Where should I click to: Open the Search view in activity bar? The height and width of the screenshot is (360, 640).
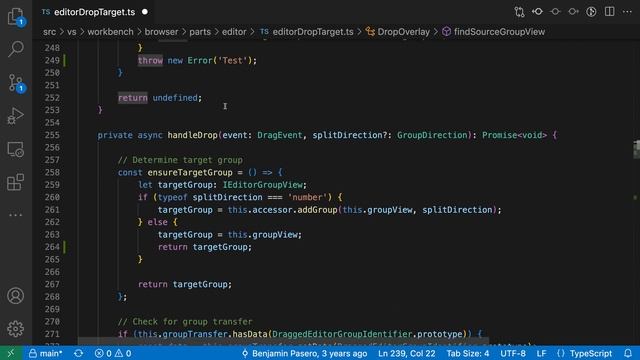coord(16,49)
